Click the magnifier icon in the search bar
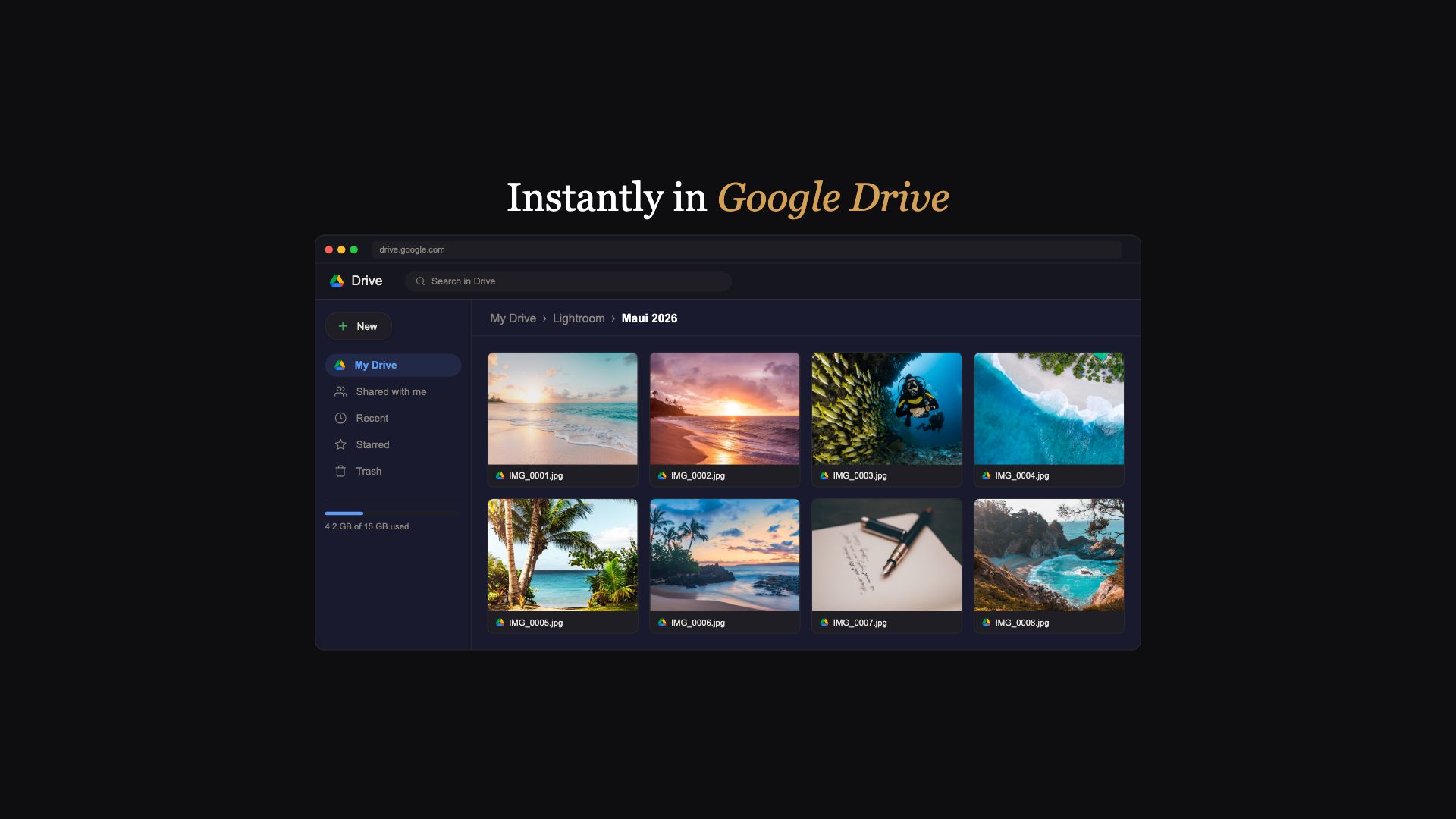The width and height of the screenshot is (1456, 819). [x=420, y=281]
